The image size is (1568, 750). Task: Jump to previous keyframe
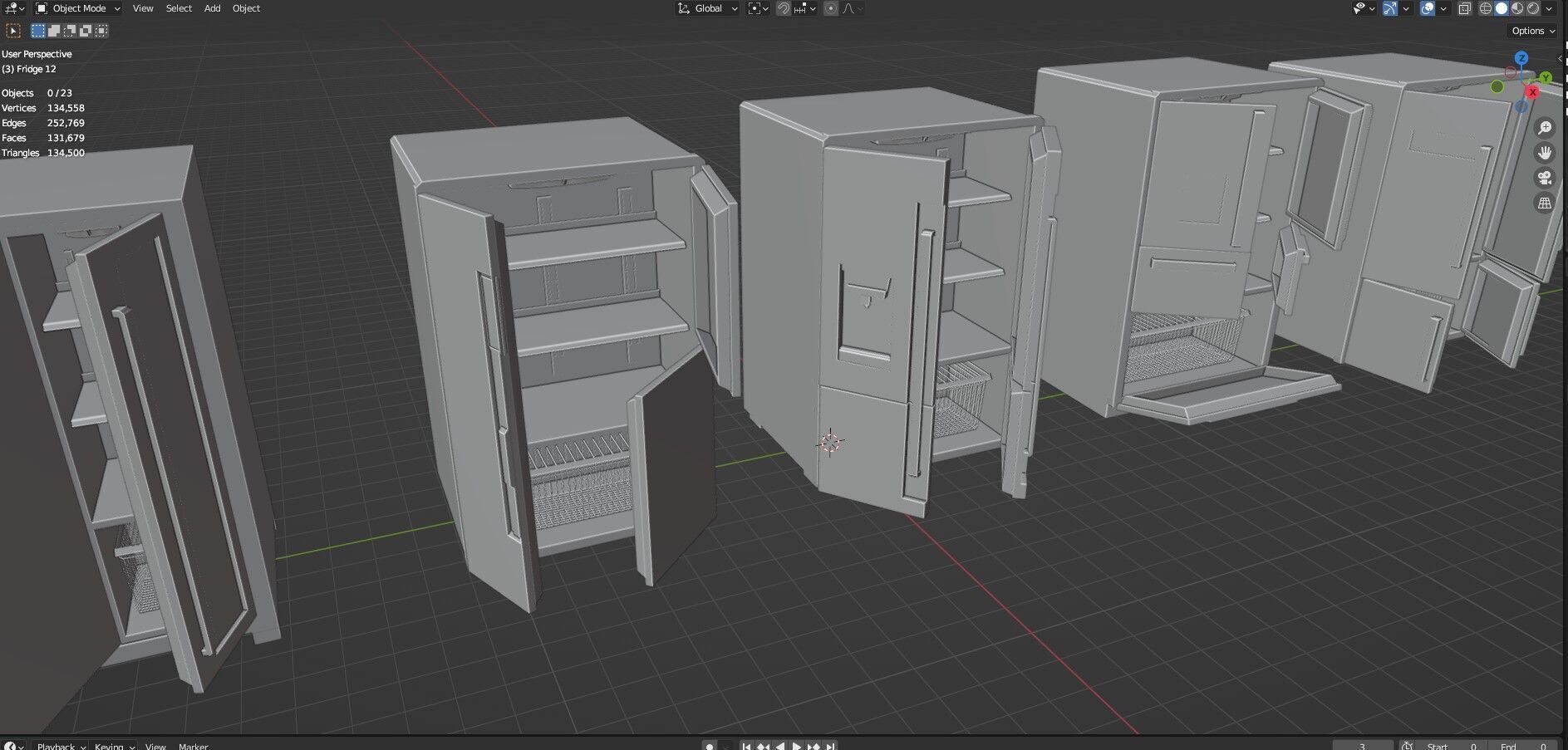click(x=763, y=746)
